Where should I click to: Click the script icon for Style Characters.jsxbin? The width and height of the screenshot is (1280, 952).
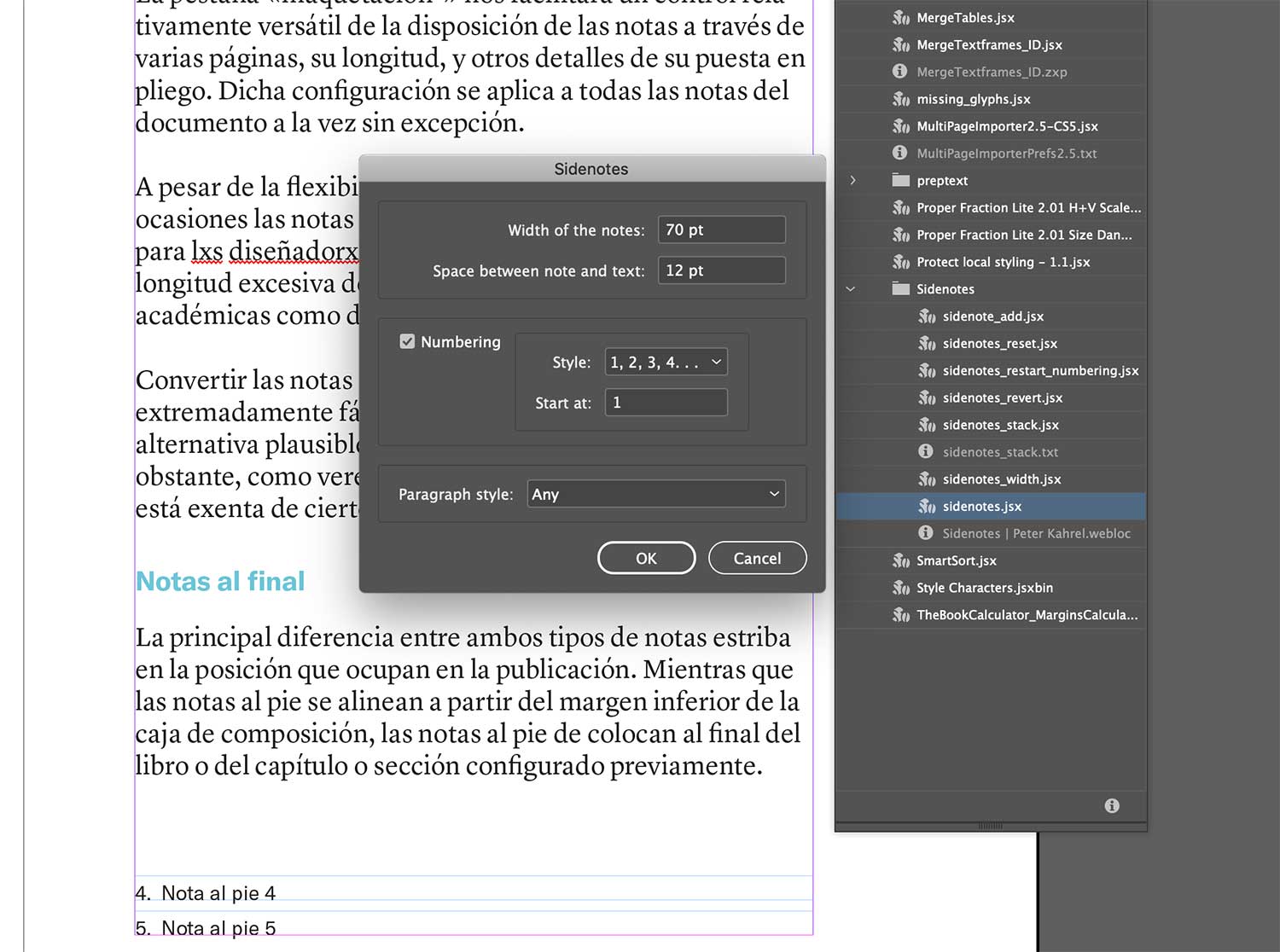pyautogui.click(x=900, y=588)
